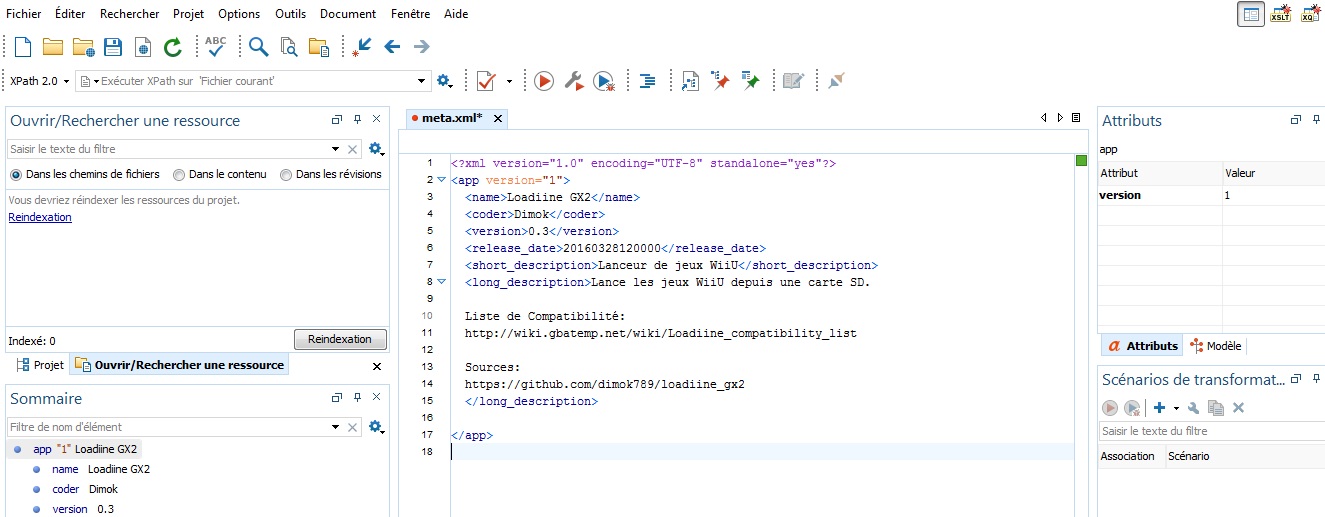Click the Reindexation button

pos(340,340)
